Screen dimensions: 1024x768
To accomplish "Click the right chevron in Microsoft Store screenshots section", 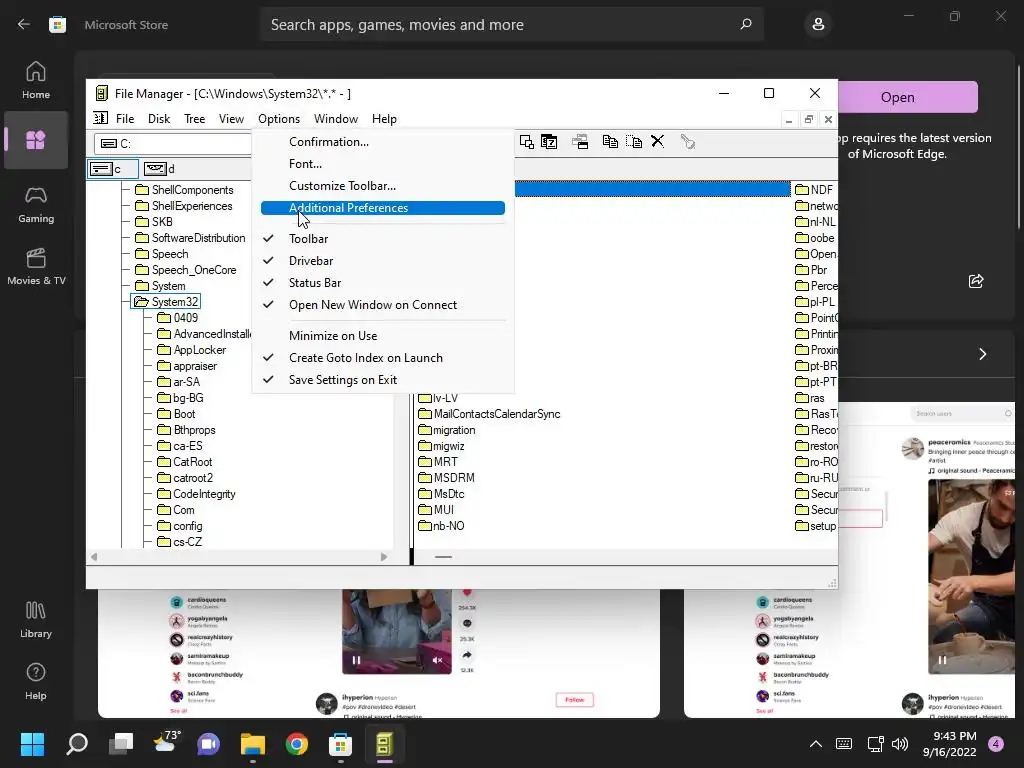I will (x=982, y=354).
